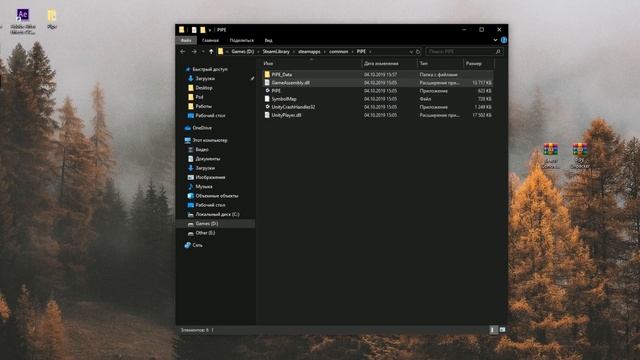The image size is (640, 360).
Task: Sort by the Тип column header
Action: tap(440, 64)
